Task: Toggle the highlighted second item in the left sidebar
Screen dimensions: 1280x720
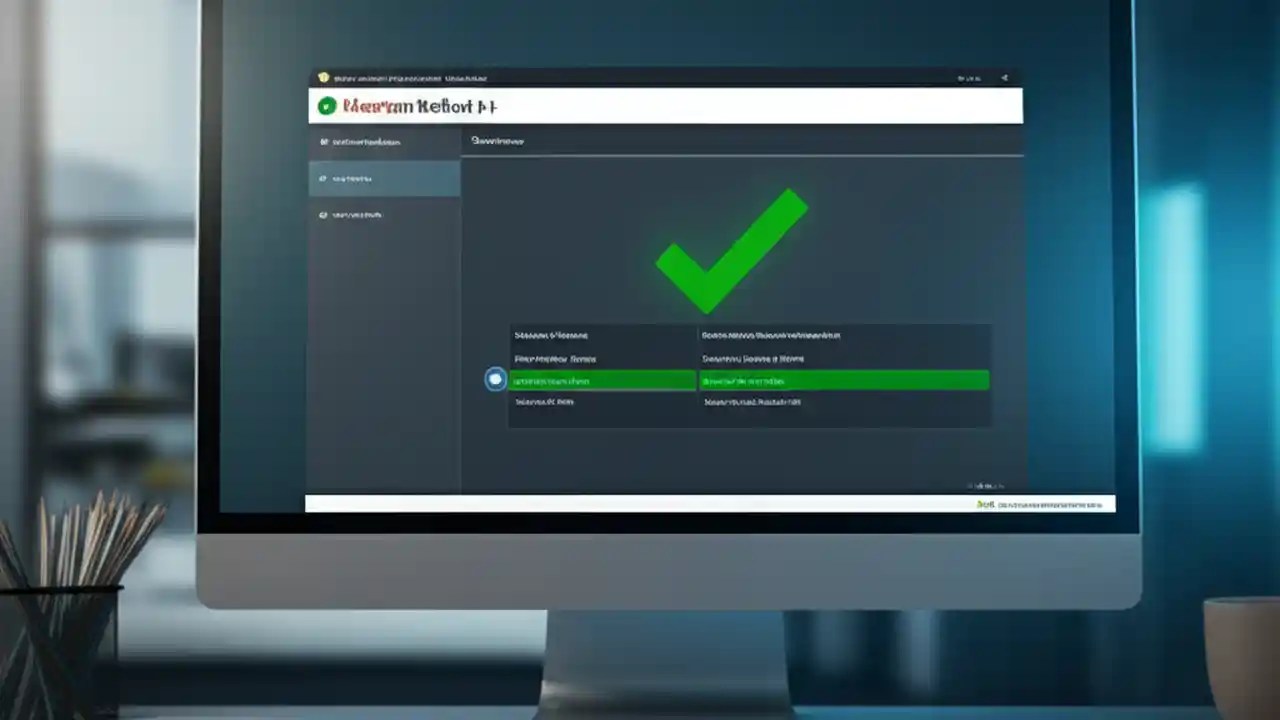Action: coord(385,178)
